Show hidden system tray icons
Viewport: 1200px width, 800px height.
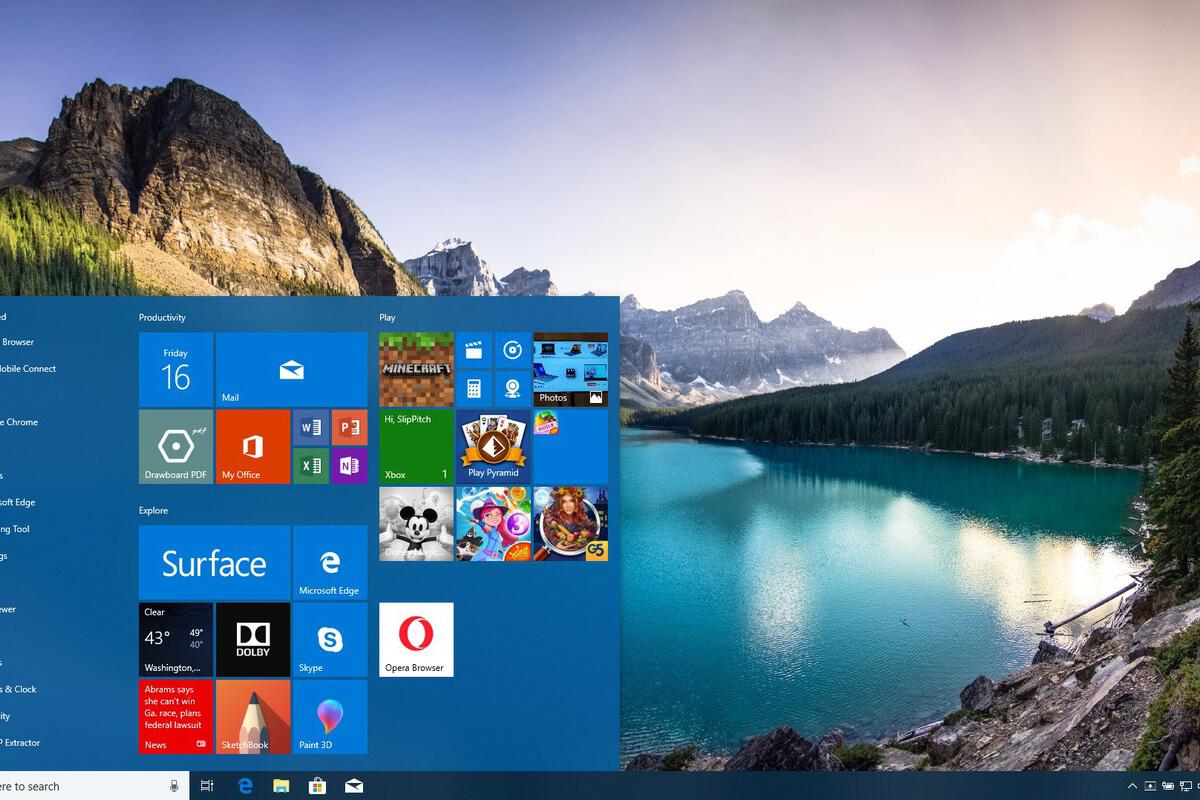[x=1133, y=786]
